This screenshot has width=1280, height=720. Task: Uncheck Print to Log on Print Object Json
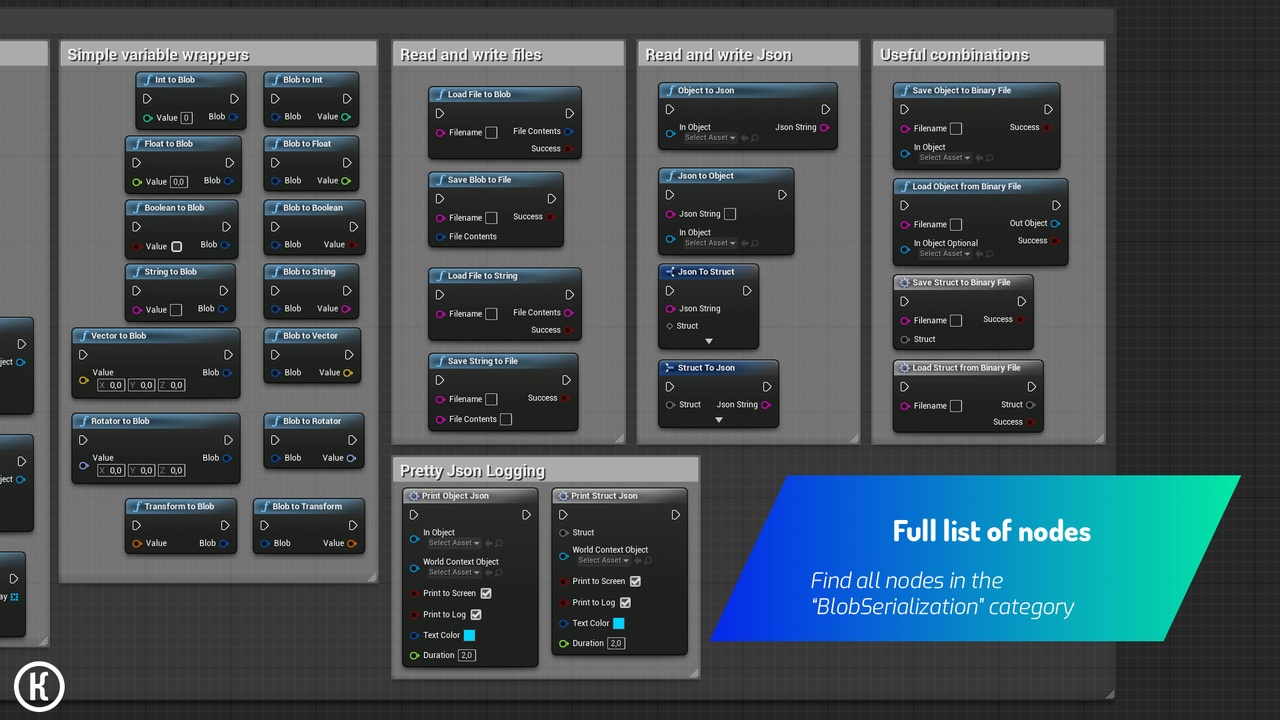(x=476, y=614)
